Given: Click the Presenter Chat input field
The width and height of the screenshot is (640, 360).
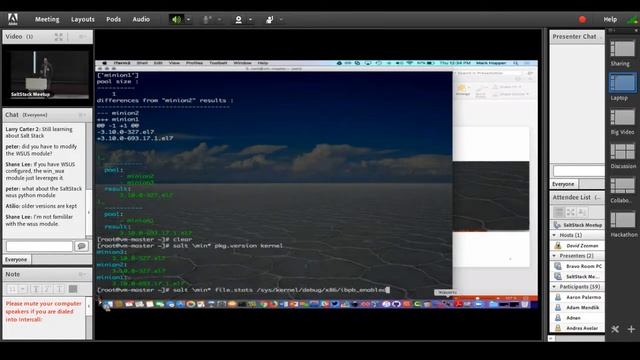Looking at the screenshot, I should (x=579, y=171).
